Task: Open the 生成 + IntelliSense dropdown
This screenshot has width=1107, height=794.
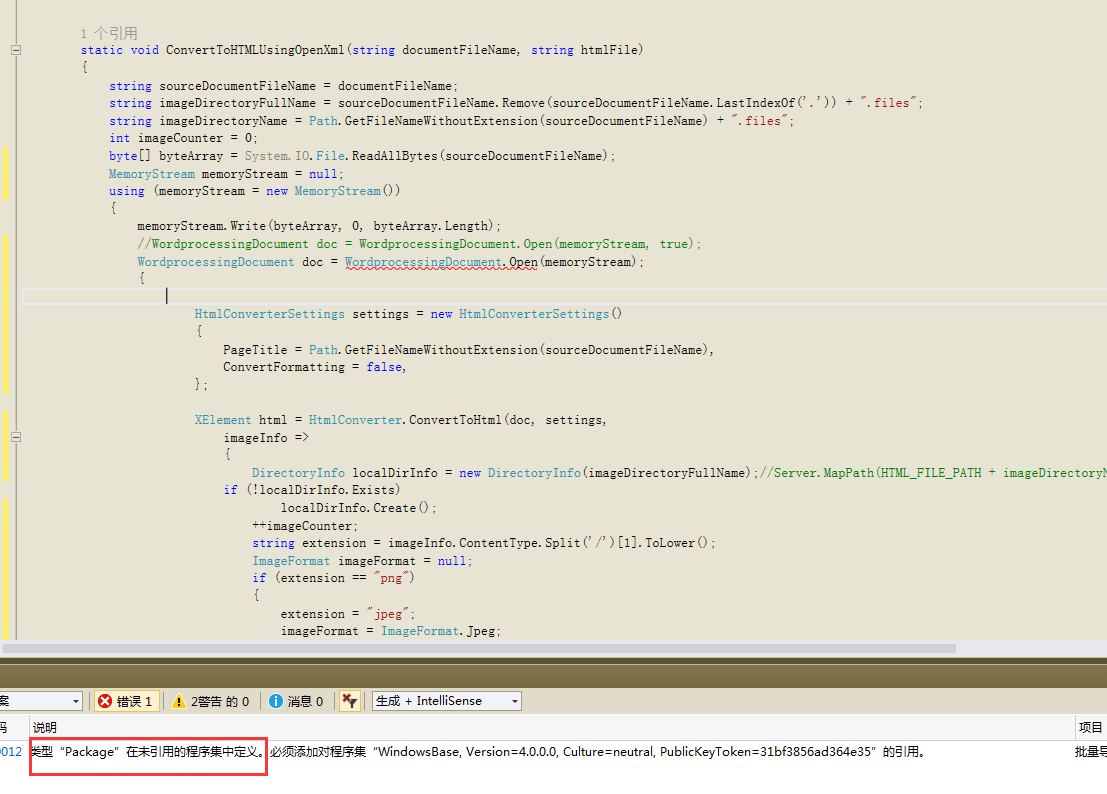Action: [447, 701]
